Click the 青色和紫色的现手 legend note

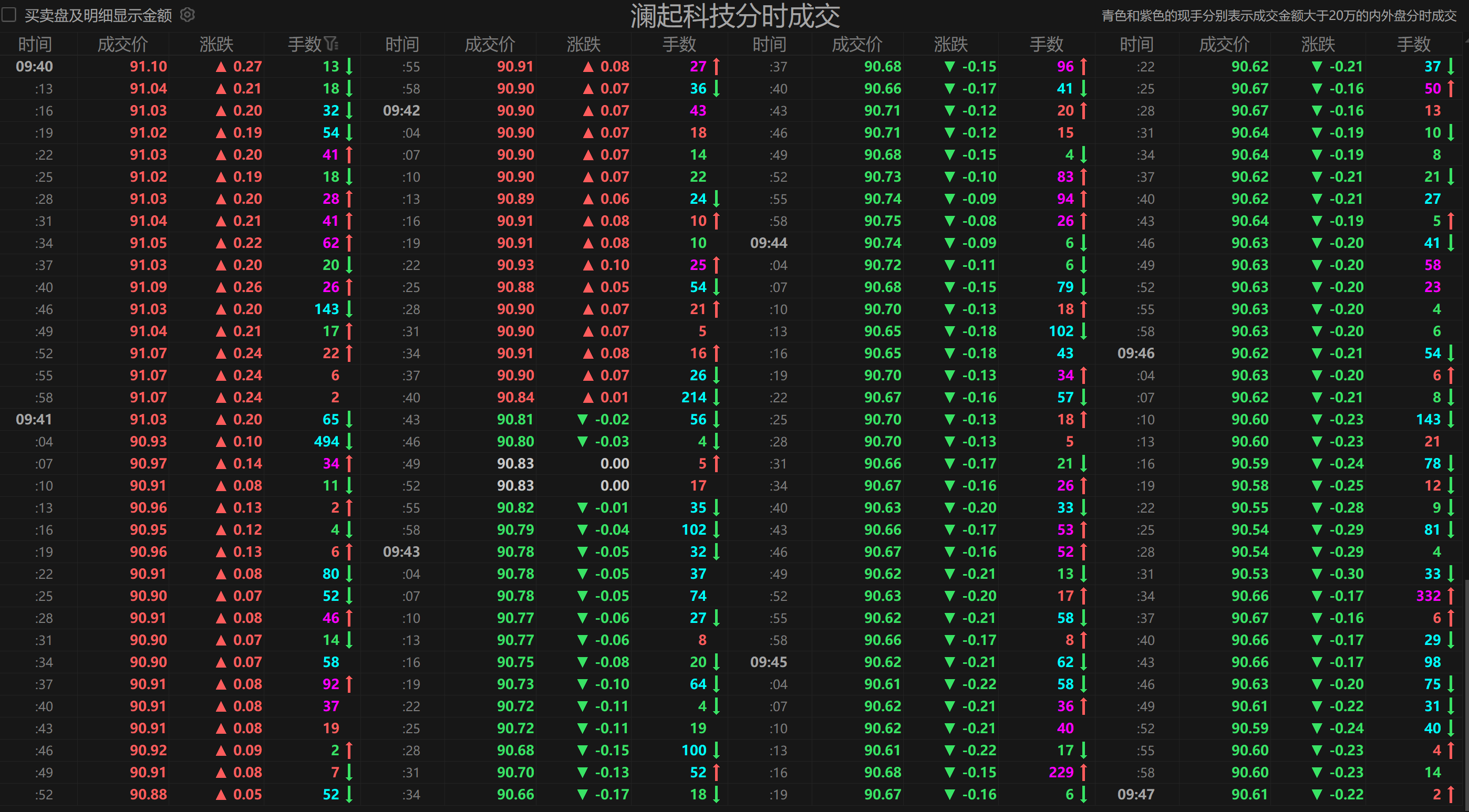[1278, 15]
